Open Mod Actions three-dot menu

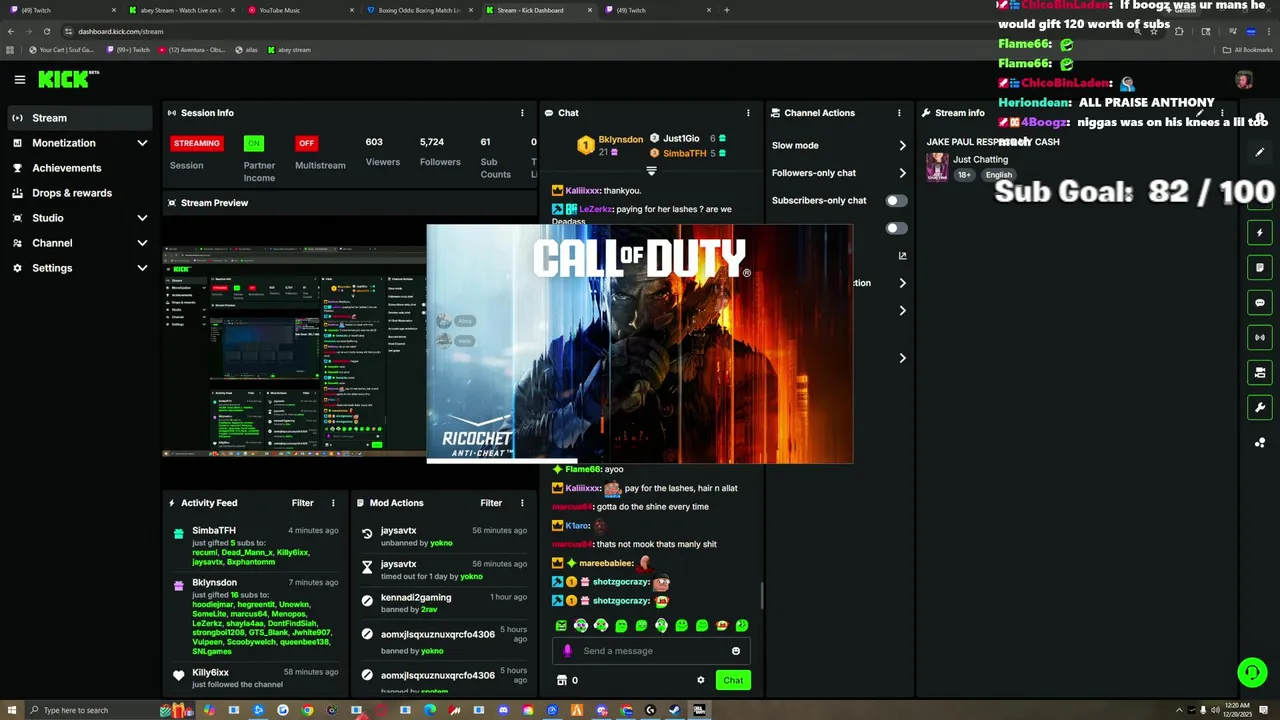pos(521,503)
